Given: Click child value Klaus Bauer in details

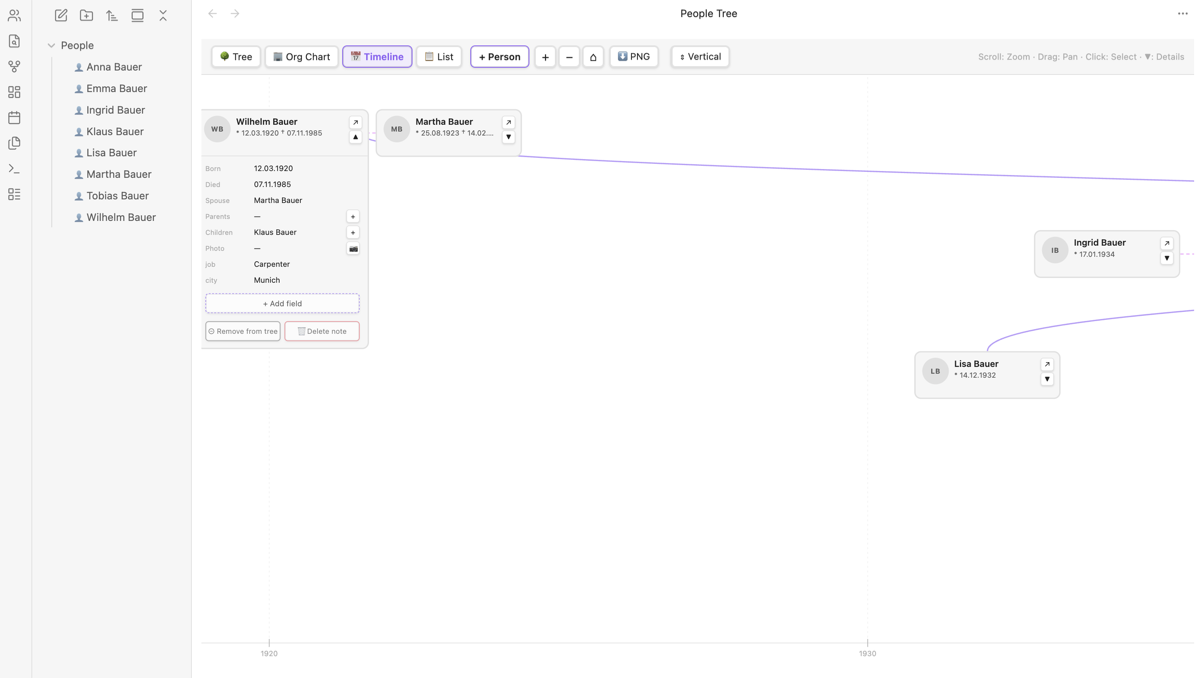Looking at the screenshot, I should [x=275, y=232].
